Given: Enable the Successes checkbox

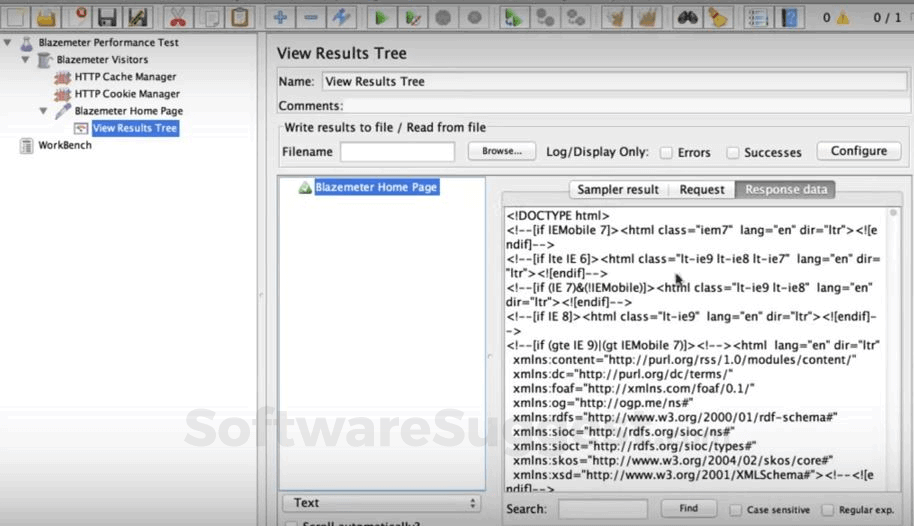Looking at the screenshot, I should click(x=733, y=153).
